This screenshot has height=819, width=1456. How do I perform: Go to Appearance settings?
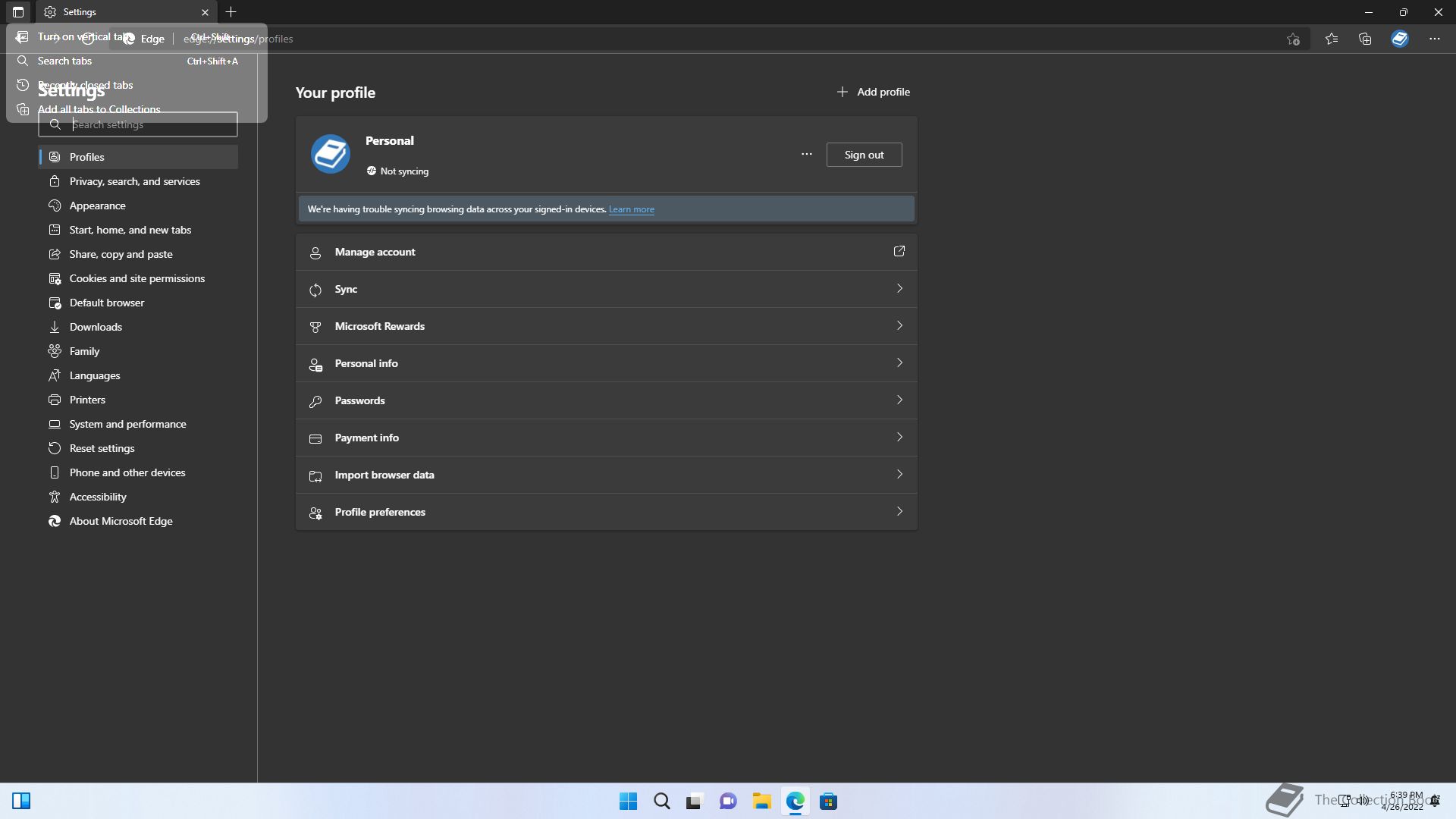click(x=138, y=206)
